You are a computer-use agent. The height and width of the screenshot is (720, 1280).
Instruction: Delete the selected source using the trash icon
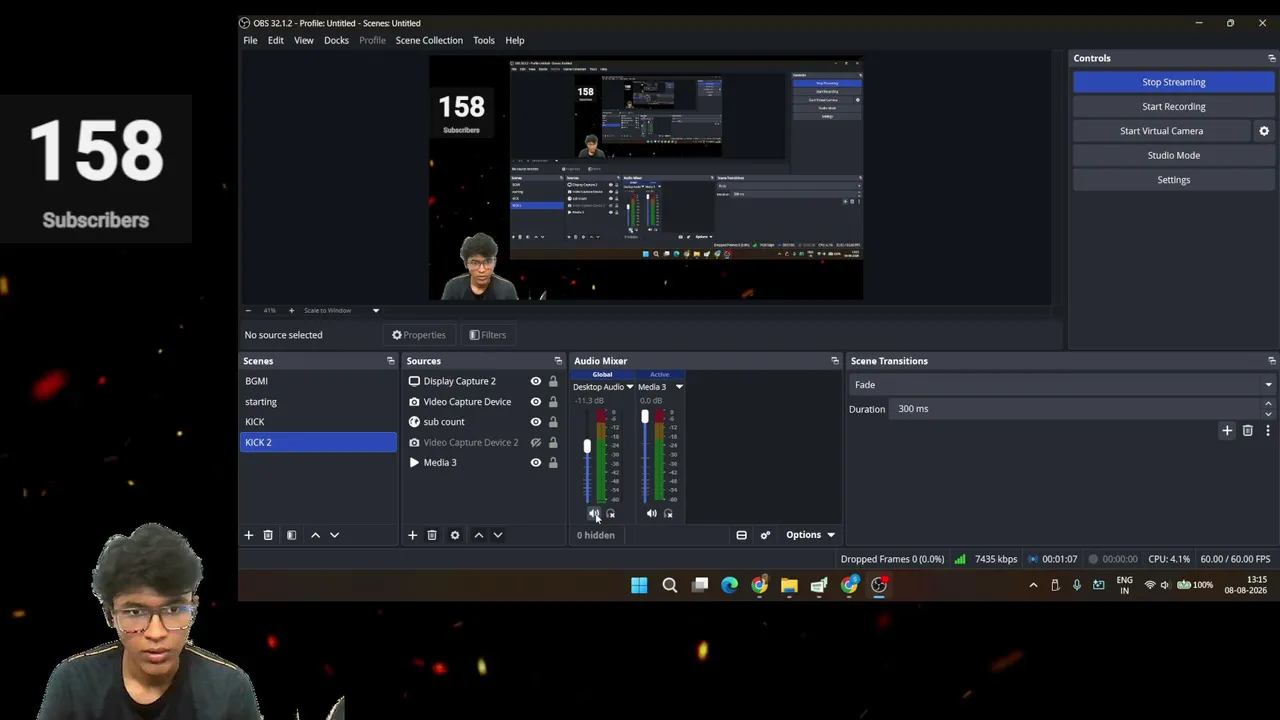click(432, 535)
